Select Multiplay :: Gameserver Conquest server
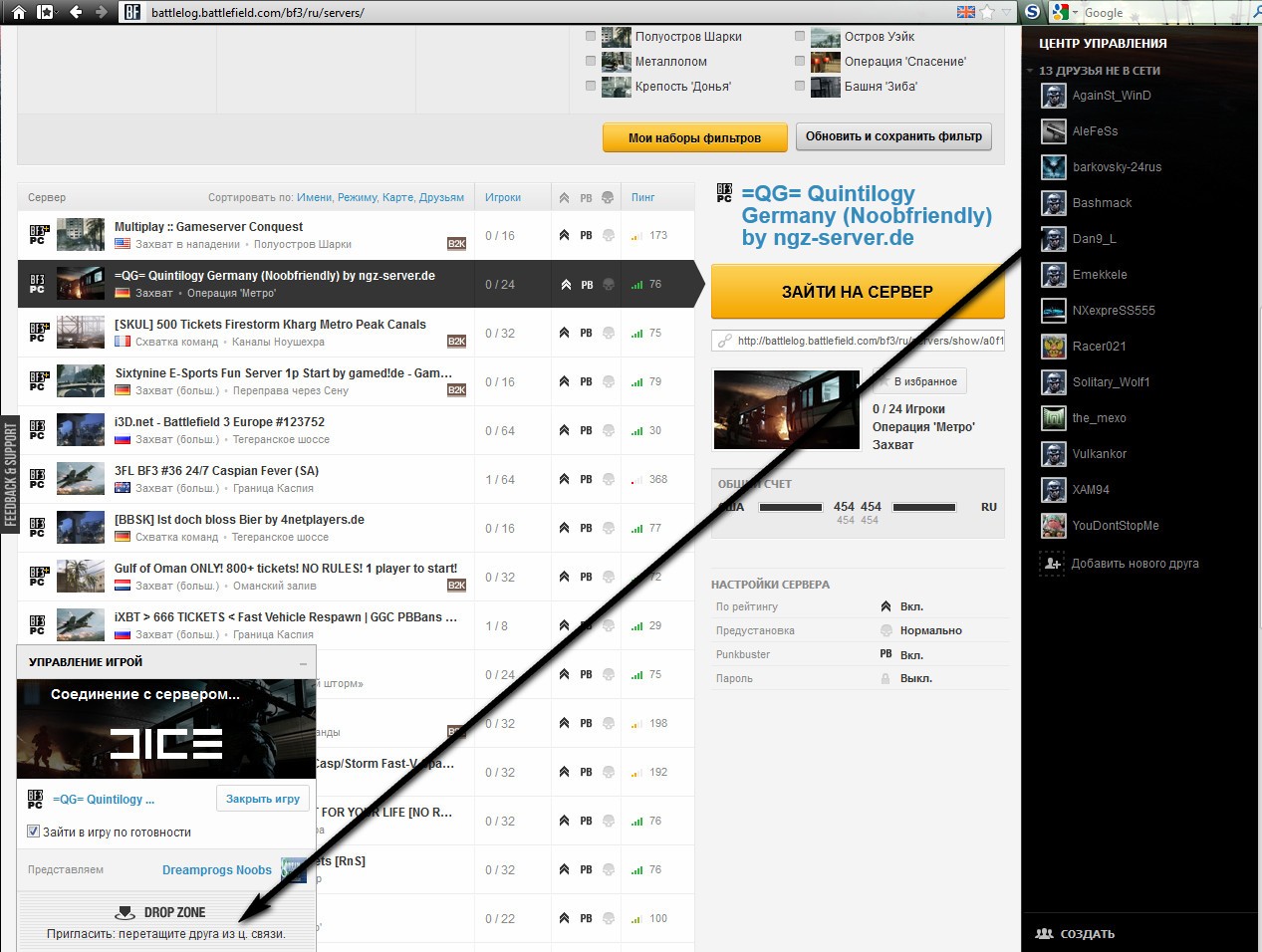This screenshot has width=1262, height=952. (356, 235)
